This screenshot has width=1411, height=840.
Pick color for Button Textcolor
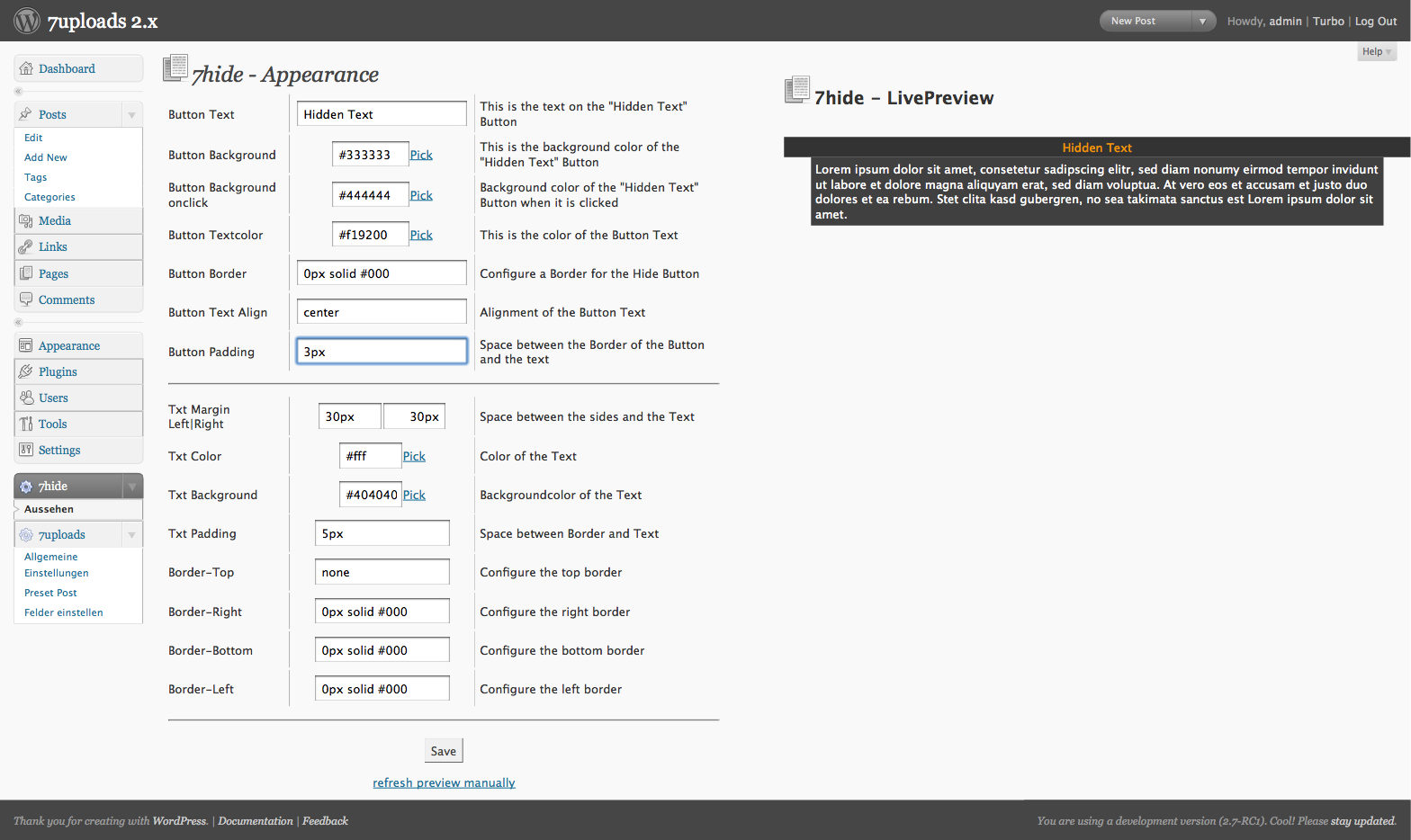(421, 235)
